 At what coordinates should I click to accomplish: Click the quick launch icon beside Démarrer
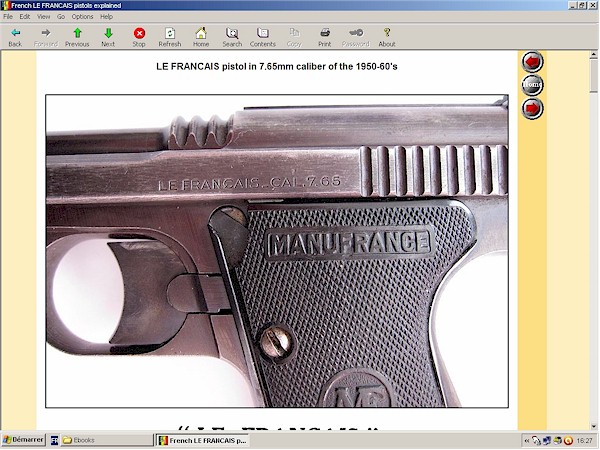pos(54,440)
